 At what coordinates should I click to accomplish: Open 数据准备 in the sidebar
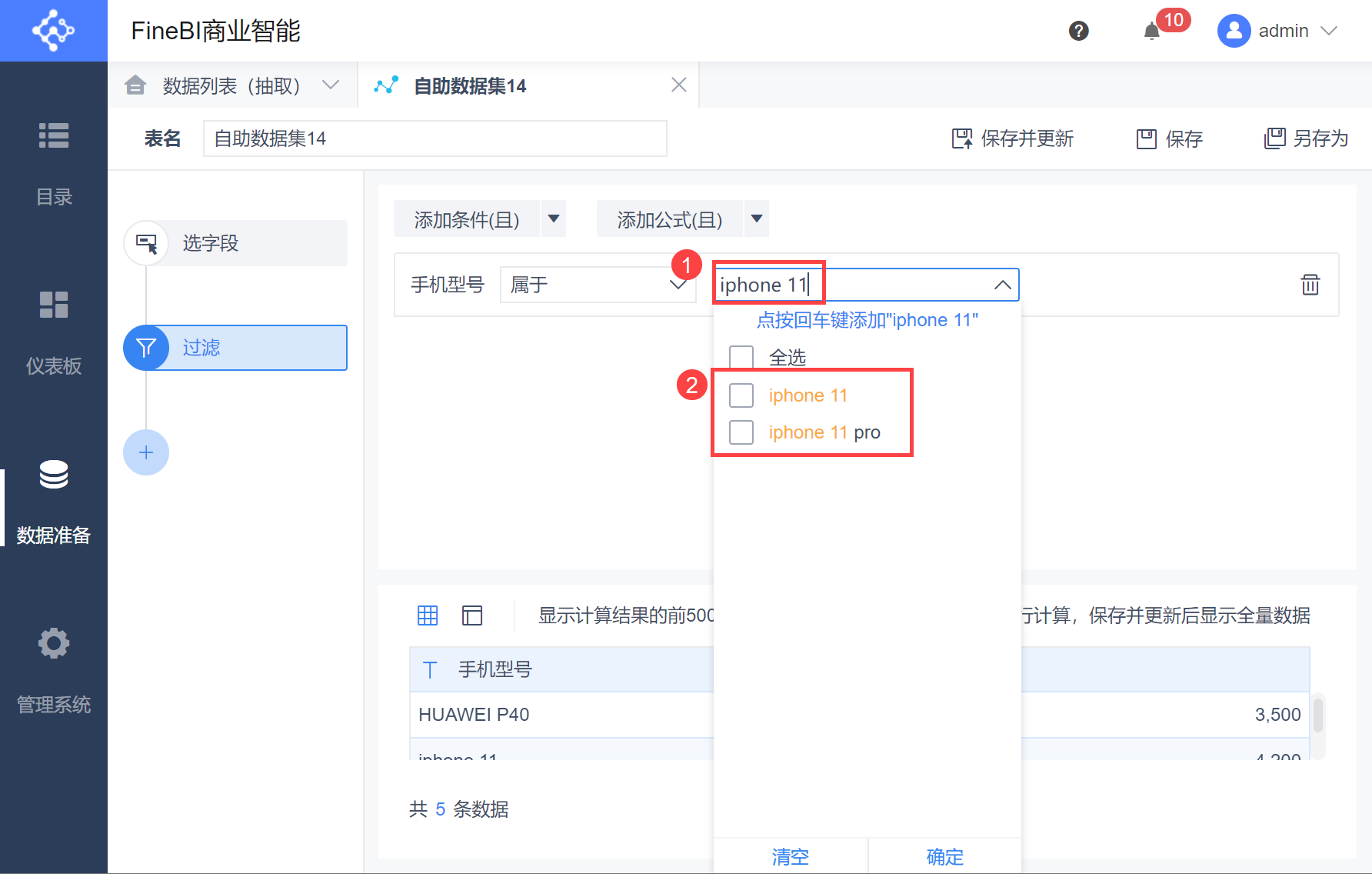click(54, 500)
